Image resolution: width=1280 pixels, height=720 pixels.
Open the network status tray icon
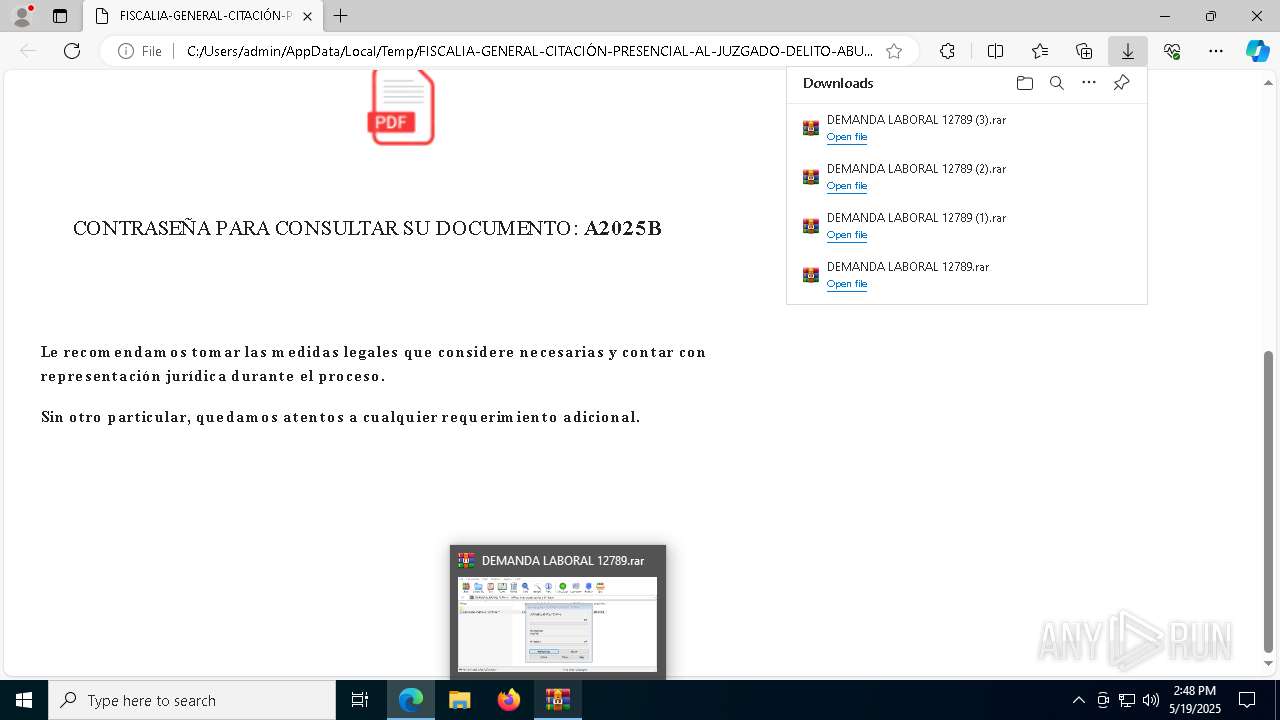coord(1127,700)
